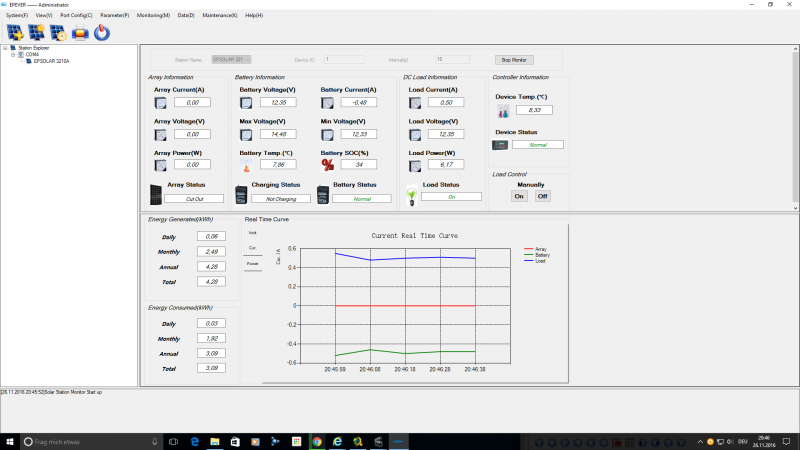Screen dimensions: 800x450
Task: Click the Charging Status Not Charging field
Action: click(281, 199)
